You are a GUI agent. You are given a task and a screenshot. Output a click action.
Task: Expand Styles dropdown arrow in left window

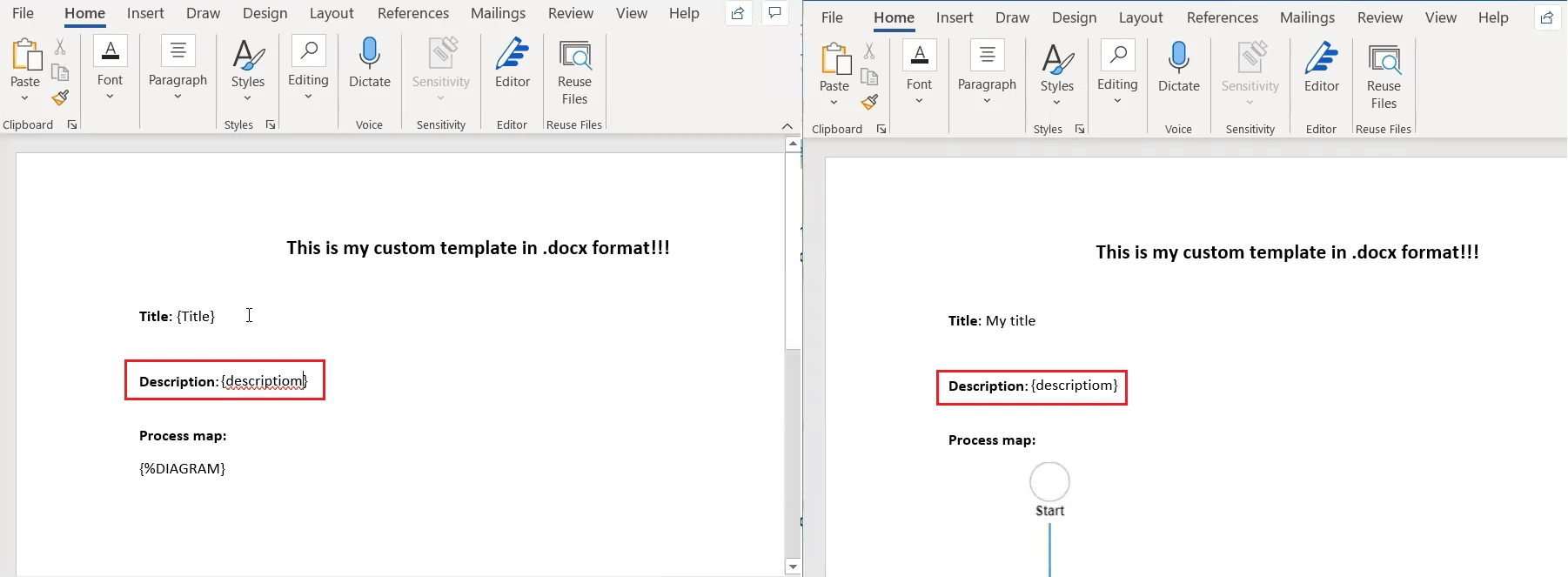point(248,97)
